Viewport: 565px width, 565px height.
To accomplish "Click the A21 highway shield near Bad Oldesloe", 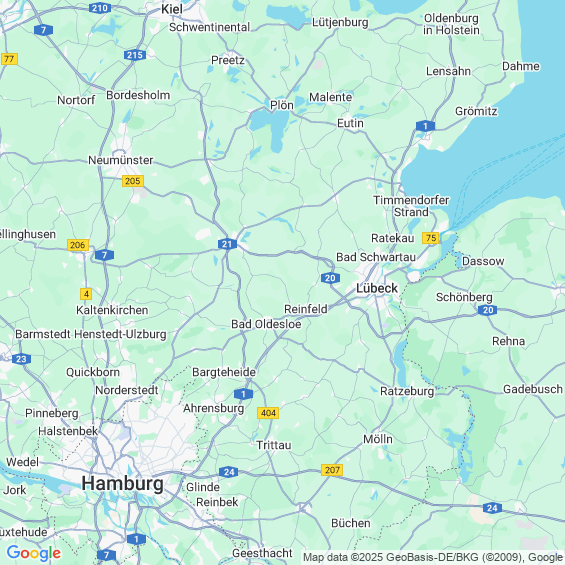I will (227, 244).
